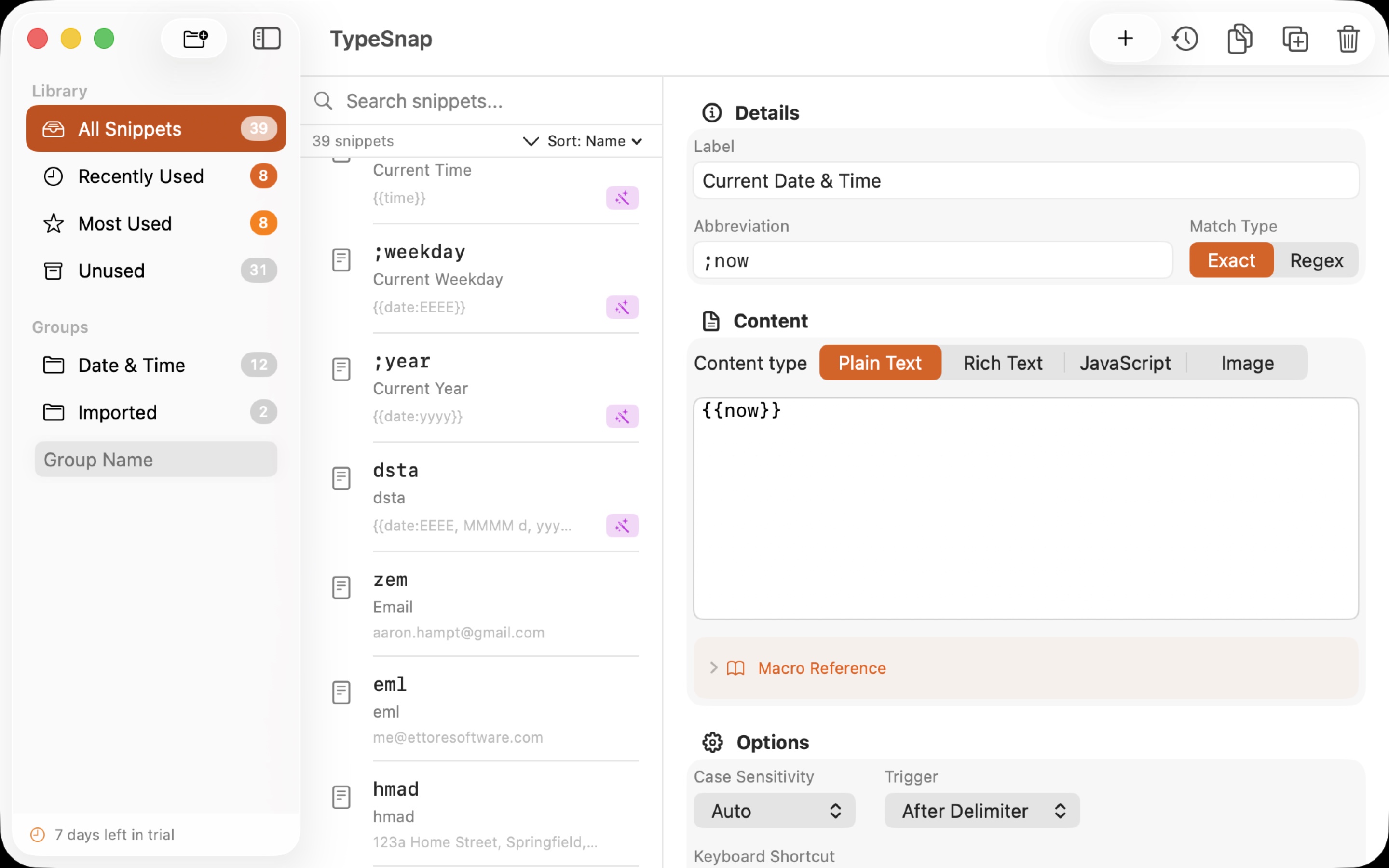Duplicate snippet with the add-copy icon
1389x868 pixels.
(1295, 39)
